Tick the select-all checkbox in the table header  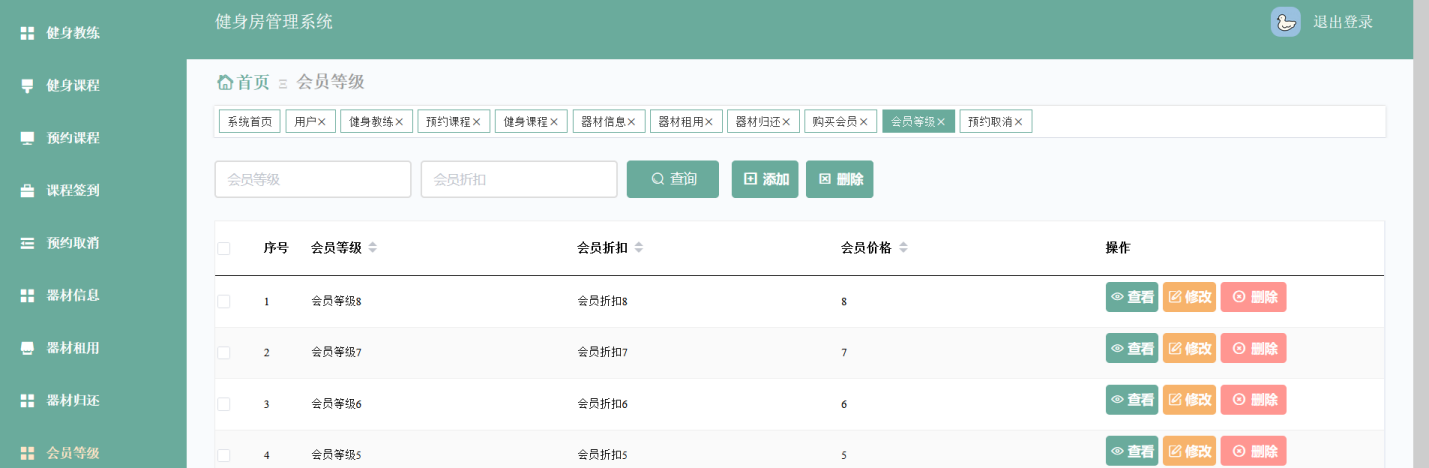point(224,248)
